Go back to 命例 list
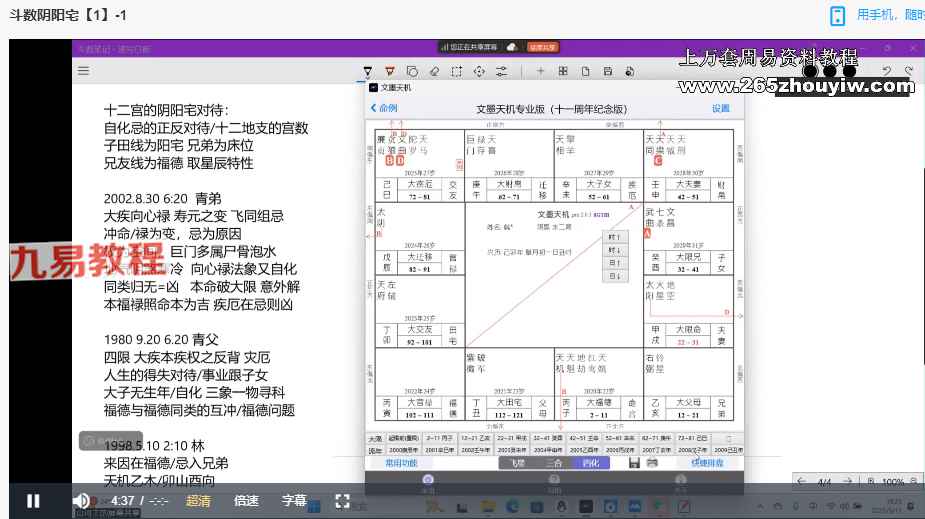The image size is (925, 519). click(x=384, y=108)
